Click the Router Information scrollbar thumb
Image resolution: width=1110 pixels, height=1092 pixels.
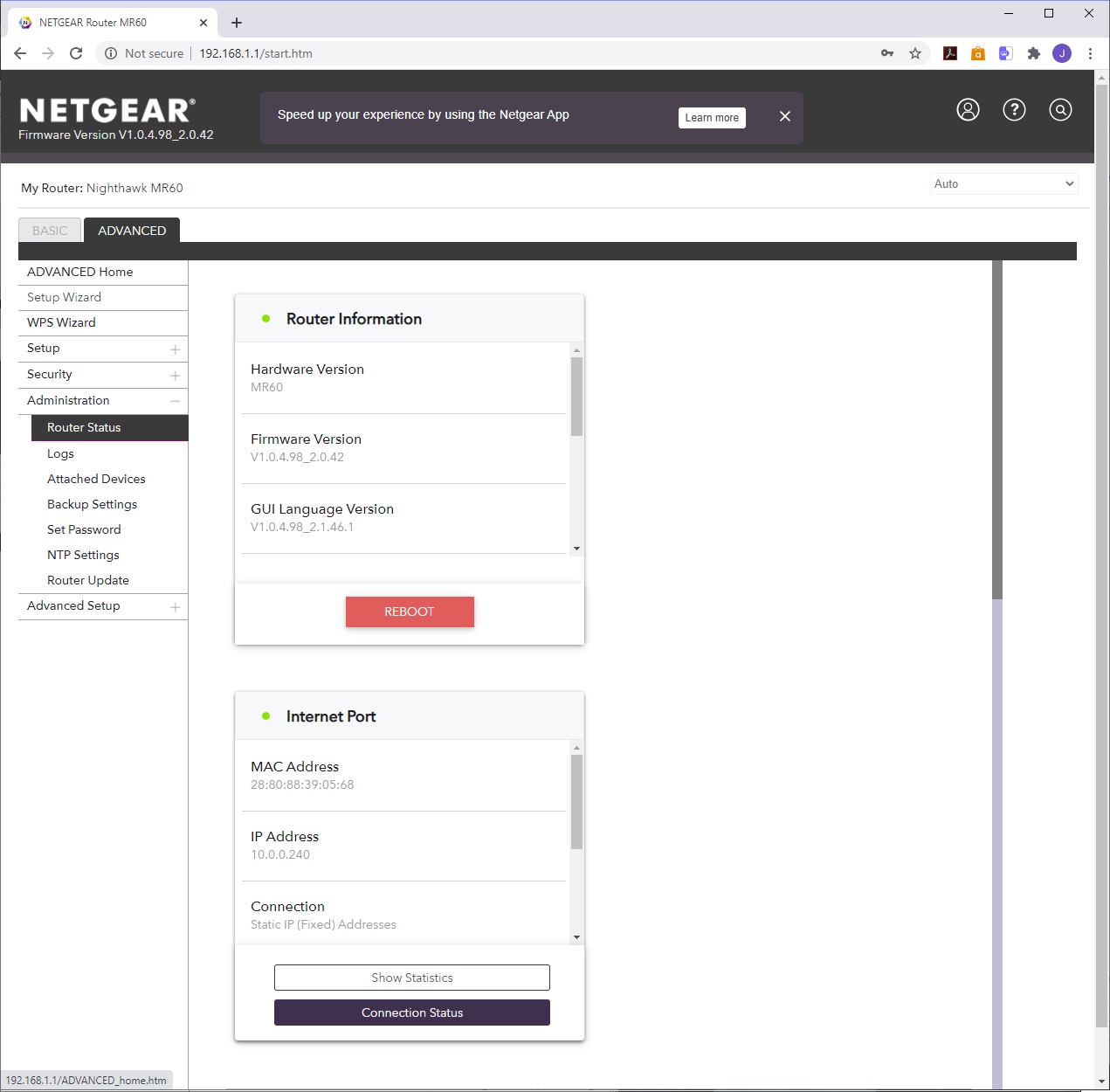coord(576,397)
